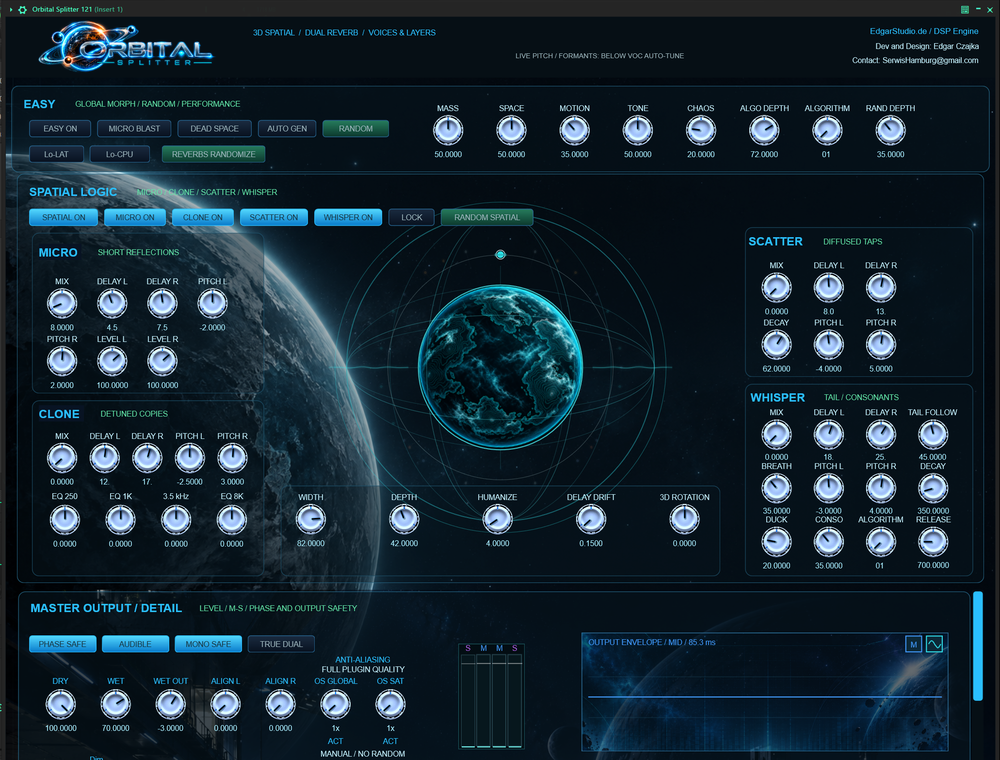Screen dimensions: 1000x760
Task: Click REVERBS RANDOMIZE
Action: click(213, 154)
